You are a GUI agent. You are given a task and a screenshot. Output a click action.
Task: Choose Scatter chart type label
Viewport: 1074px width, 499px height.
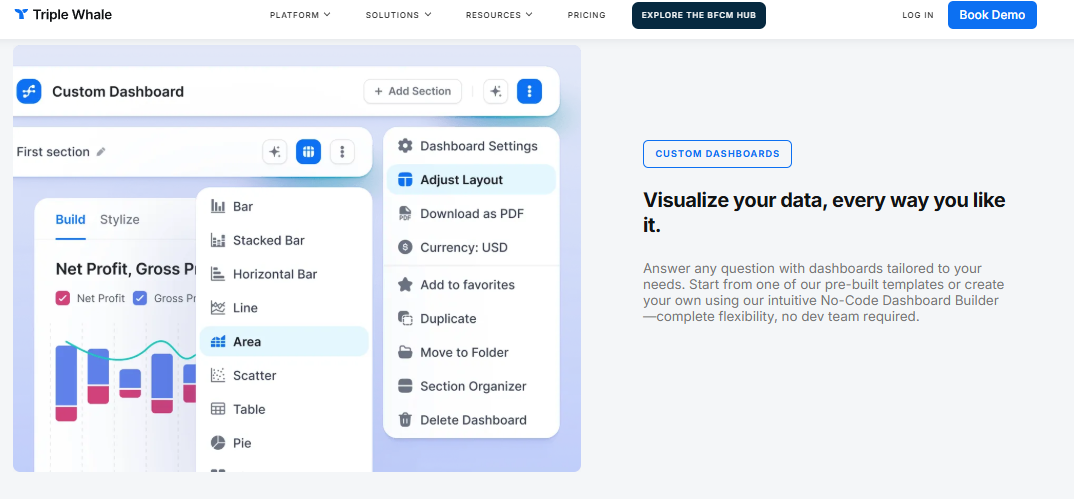254,375
